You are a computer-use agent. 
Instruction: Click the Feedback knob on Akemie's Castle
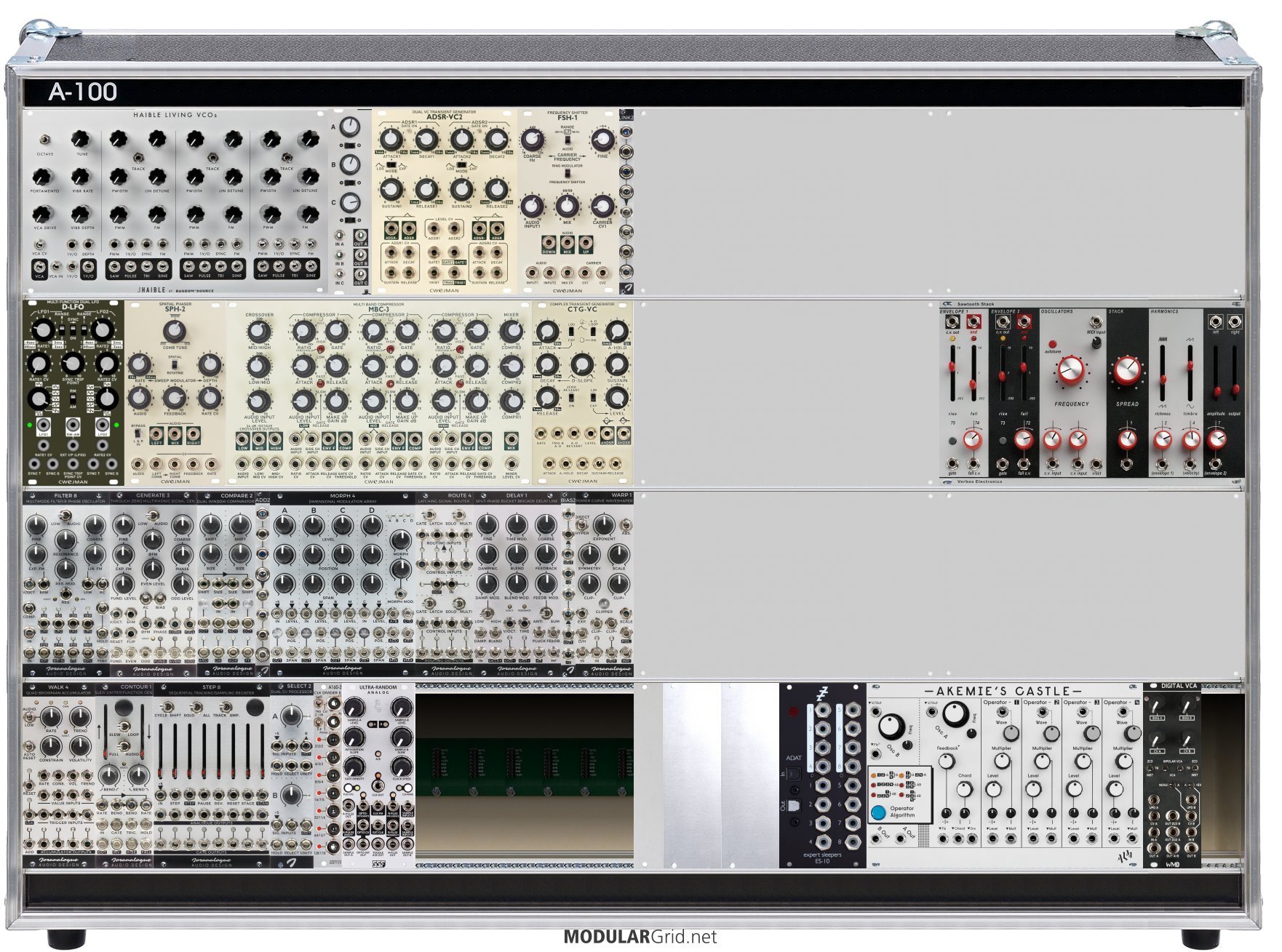(946, 761)
